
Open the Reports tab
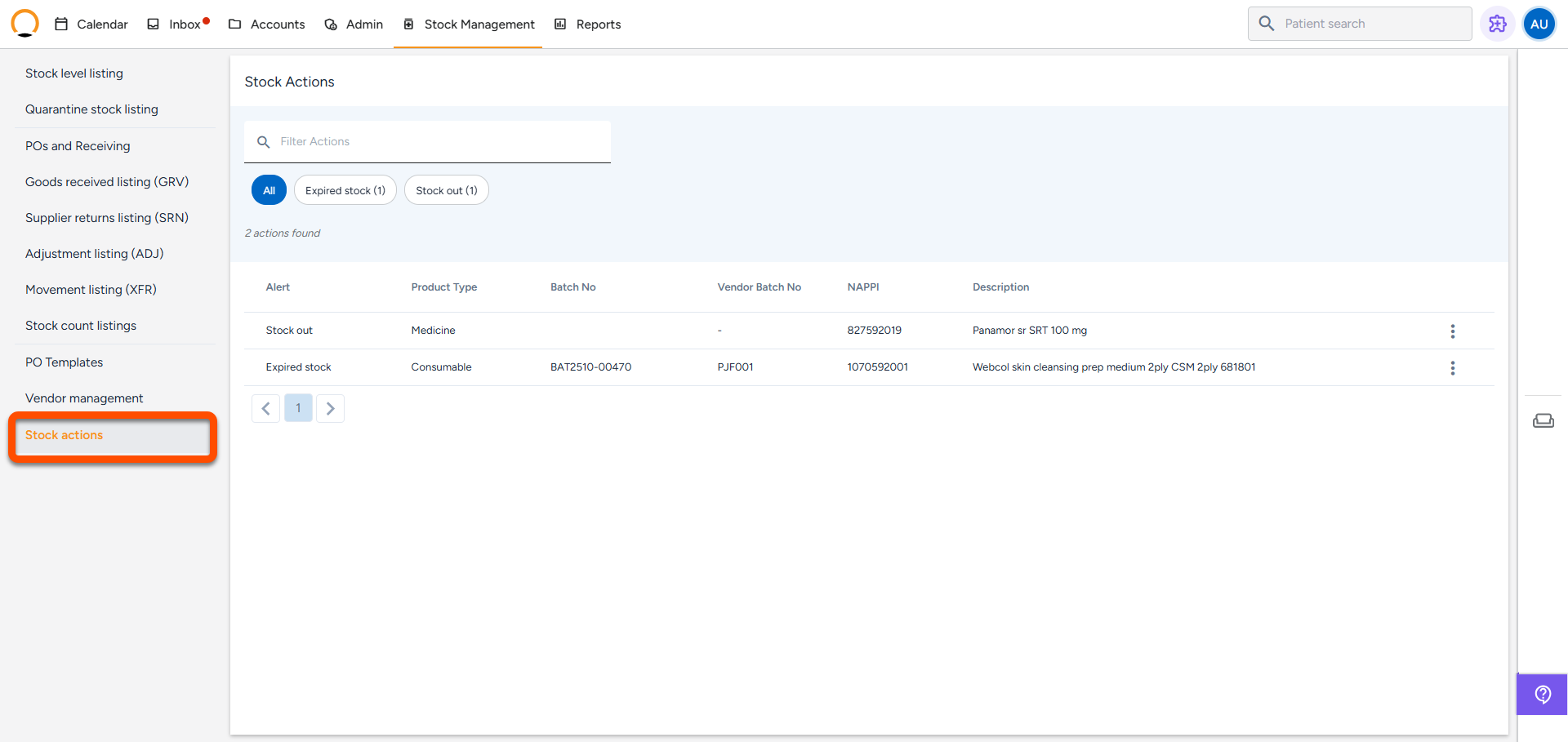588,24
